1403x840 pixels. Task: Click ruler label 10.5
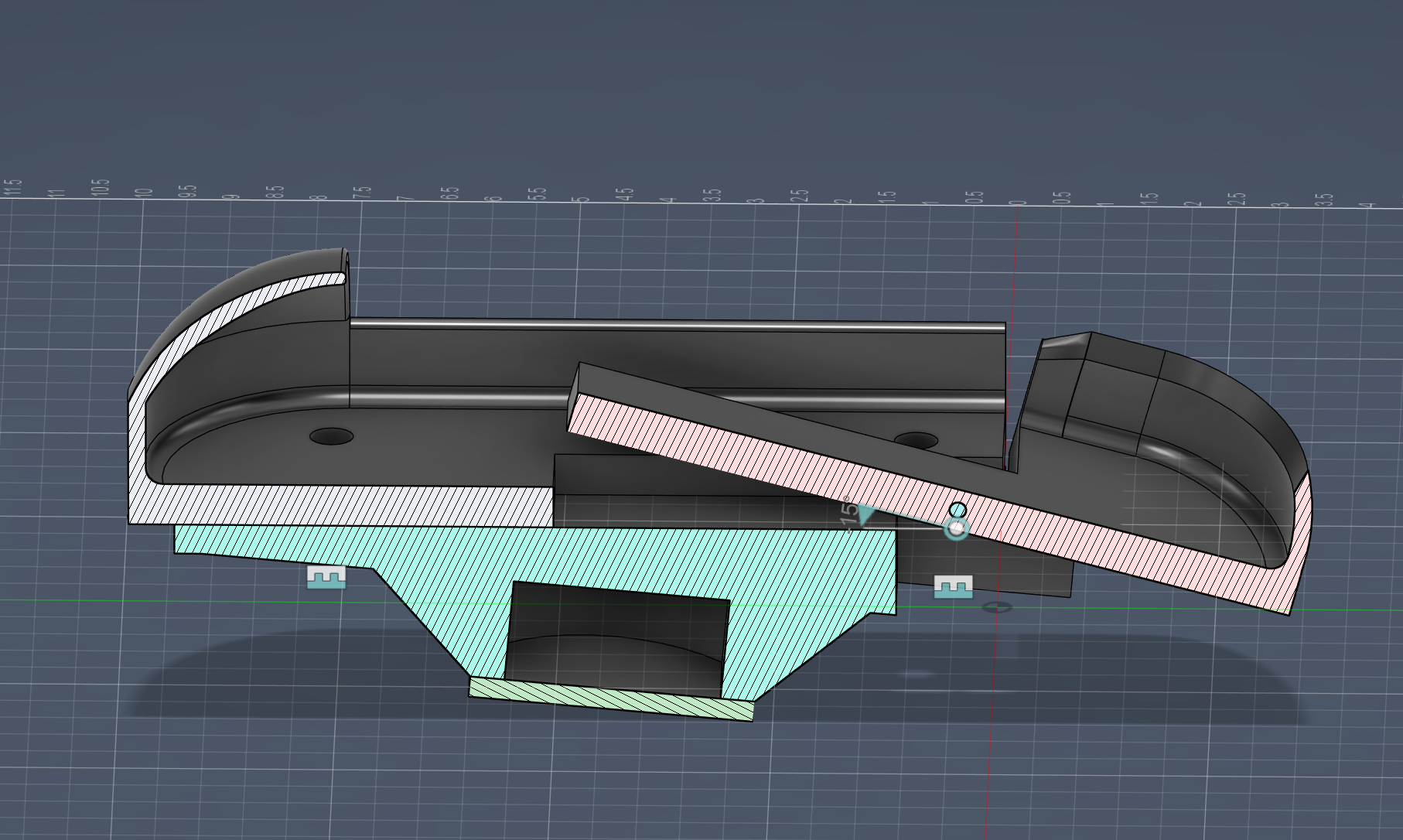coord(101,188)
